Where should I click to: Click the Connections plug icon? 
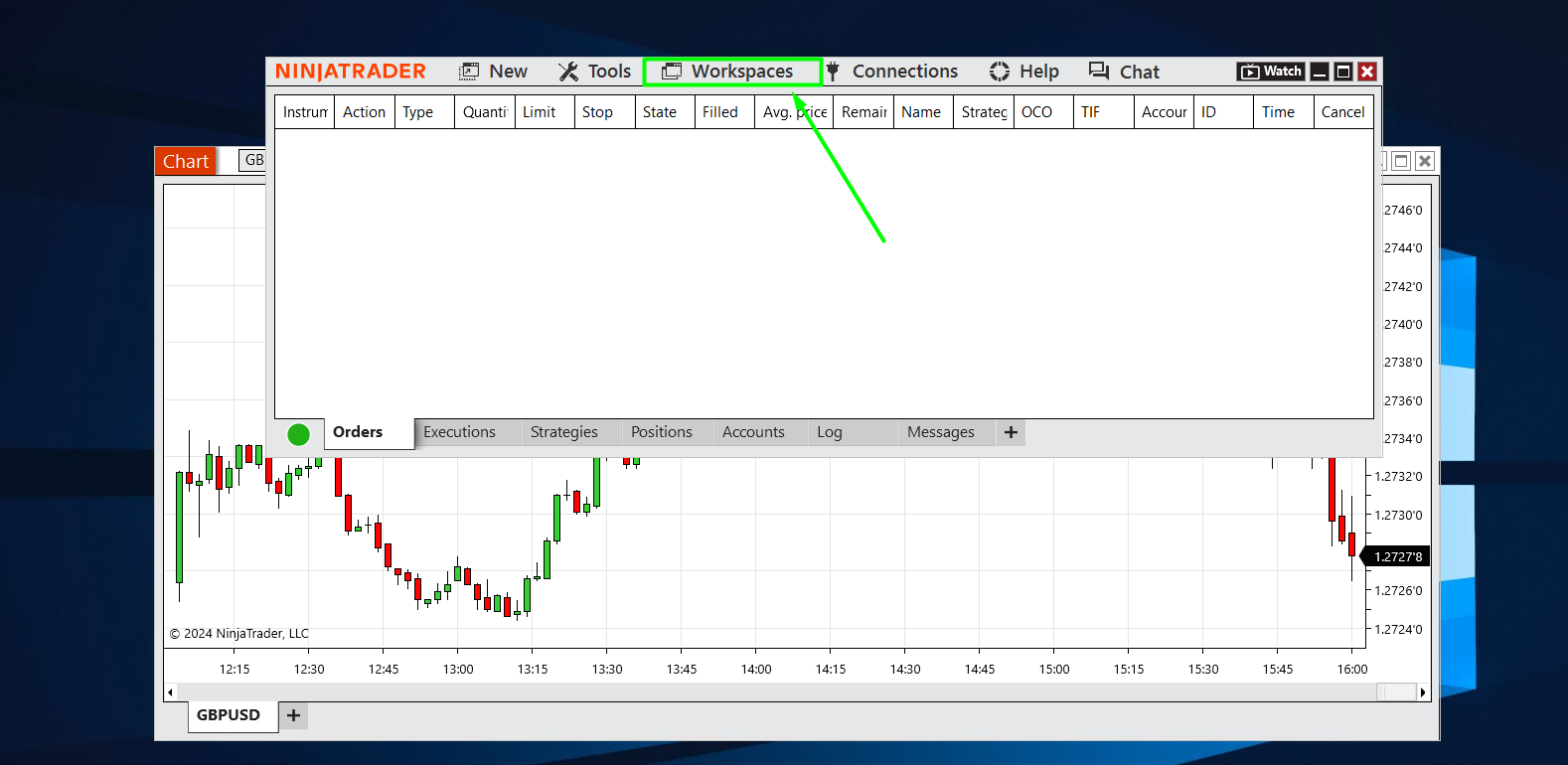point(833,72)
